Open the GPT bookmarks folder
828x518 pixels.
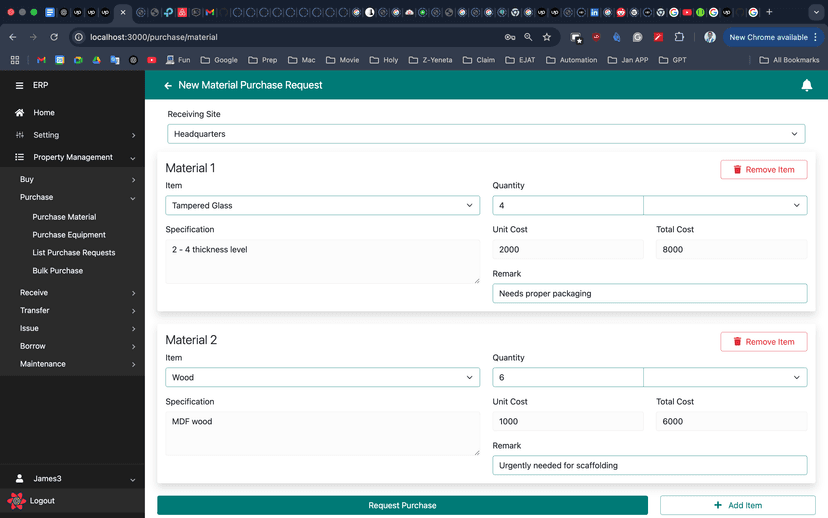click(673, 60)
